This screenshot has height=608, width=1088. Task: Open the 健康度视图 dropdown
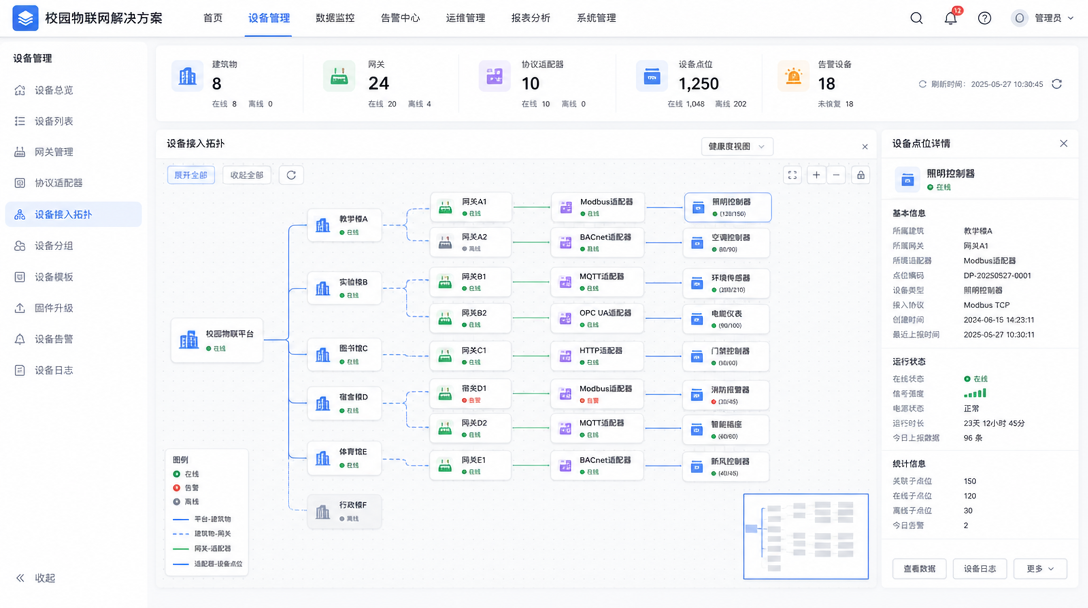737,146
